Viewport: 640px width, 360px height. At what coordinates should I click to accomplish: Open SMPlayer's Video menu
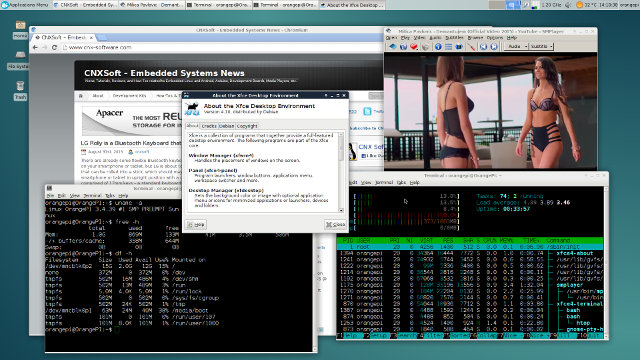(x=419, y=38)
